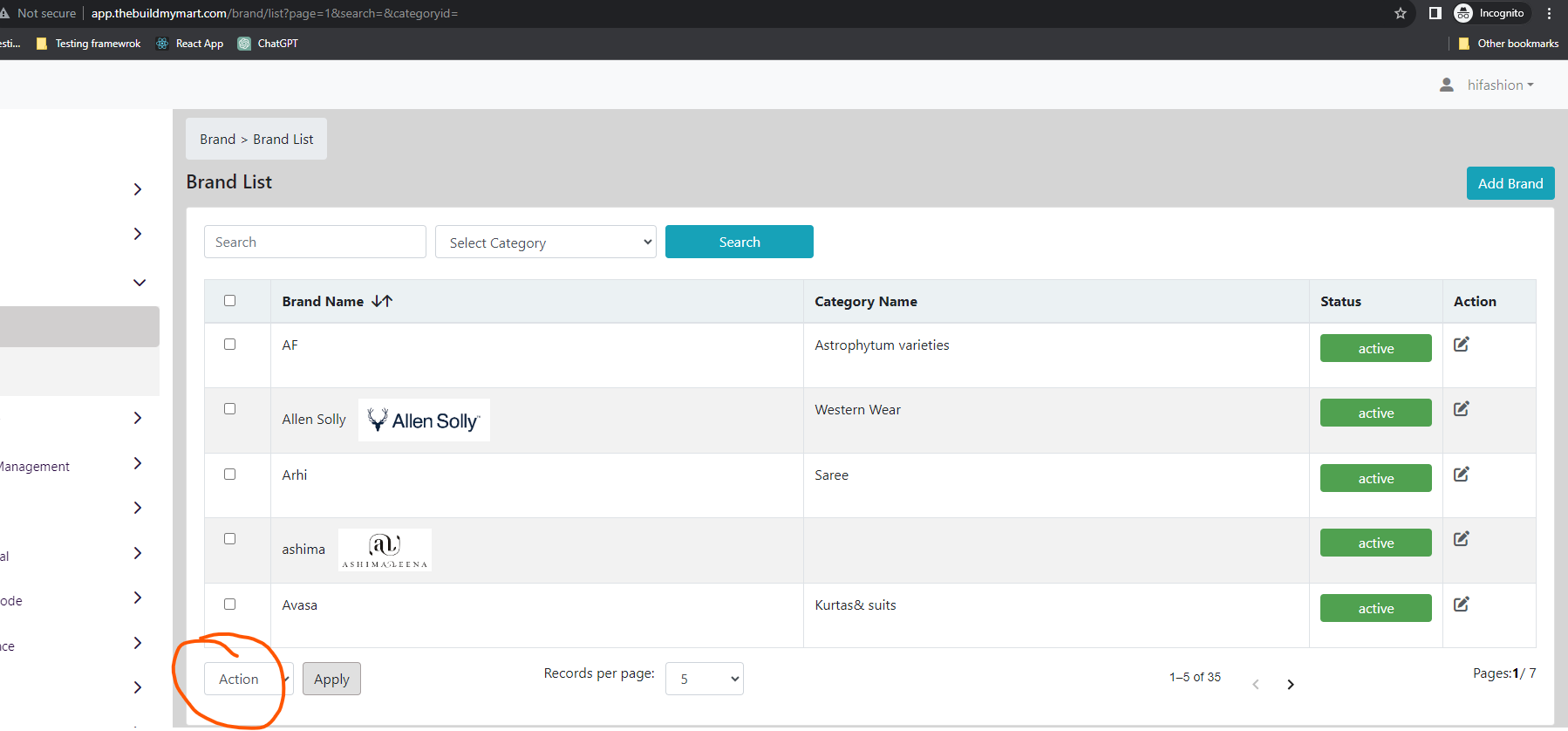Click the Brand List breadcrumb

[283, 140]
